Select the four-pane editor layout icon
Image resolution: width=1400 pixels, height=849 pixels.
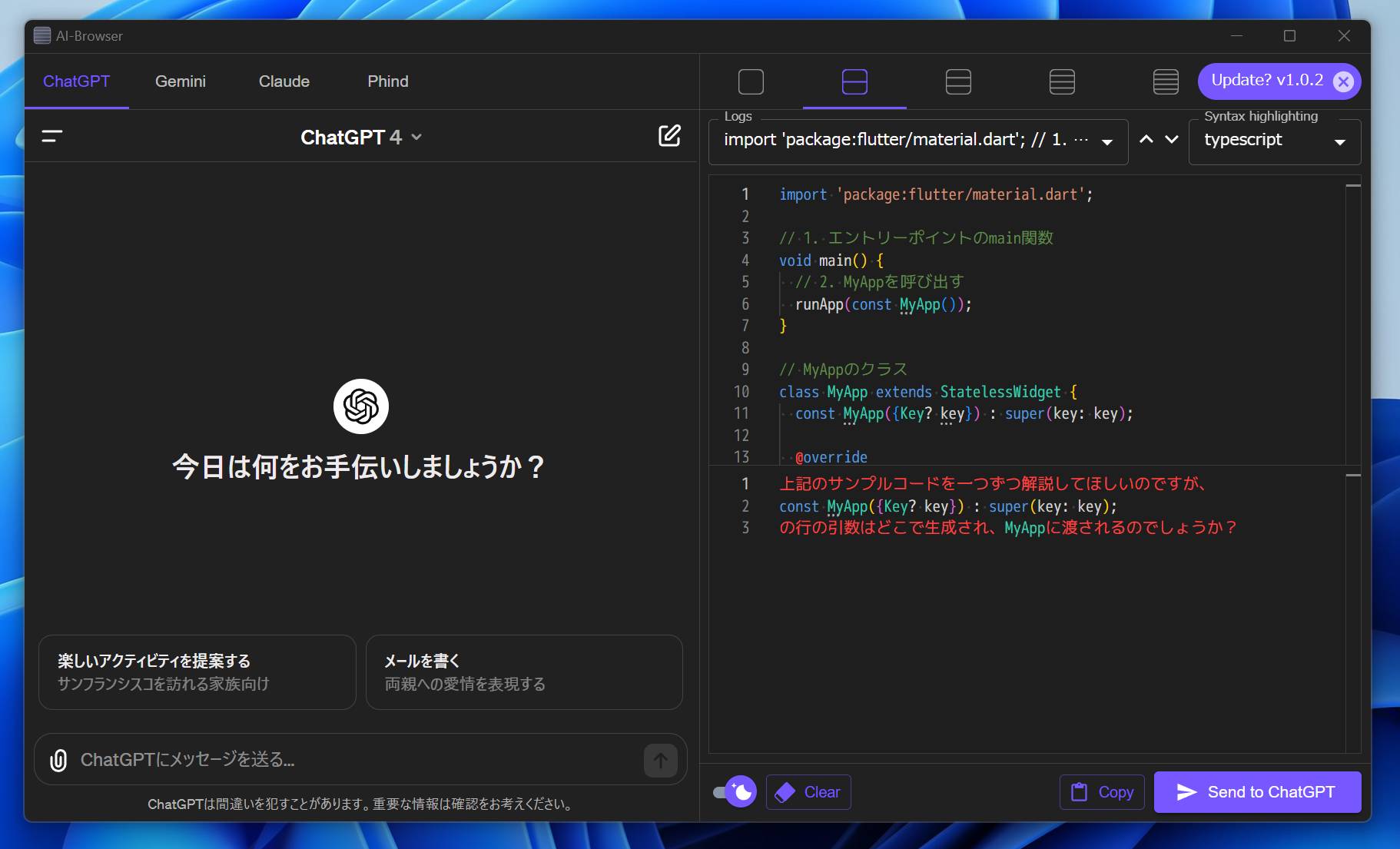click(x=1062, y=81)
